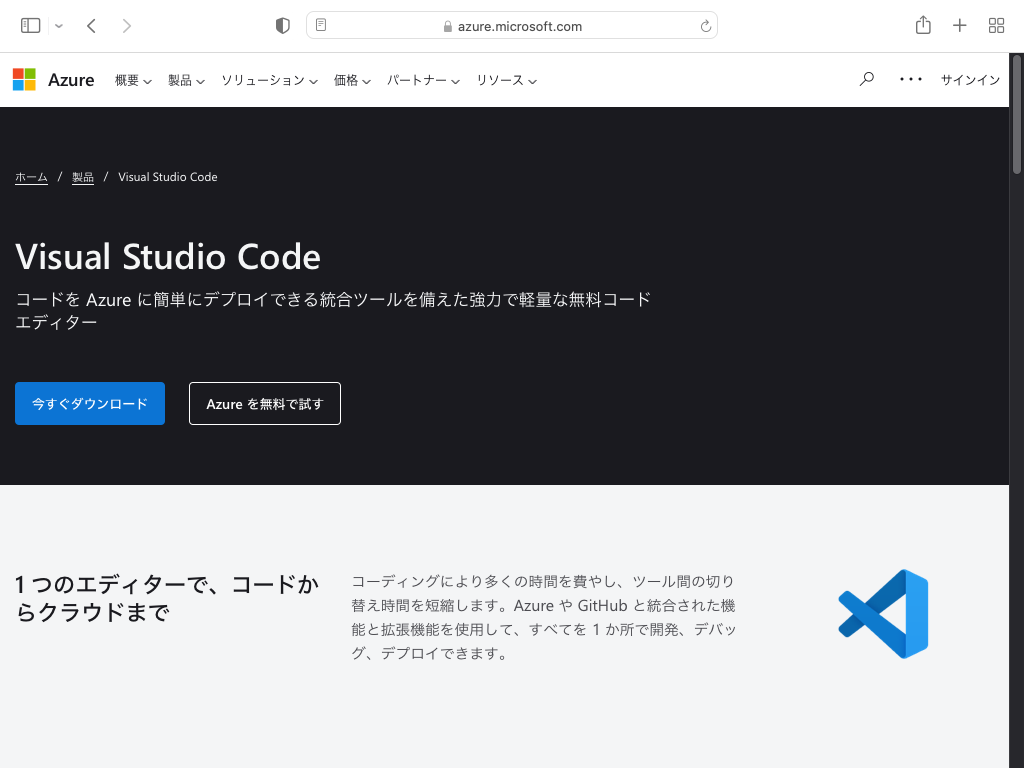The image size is (1024, 768).
Task: Open site search with the magnifier icon
Action: (x=867, y=79)
